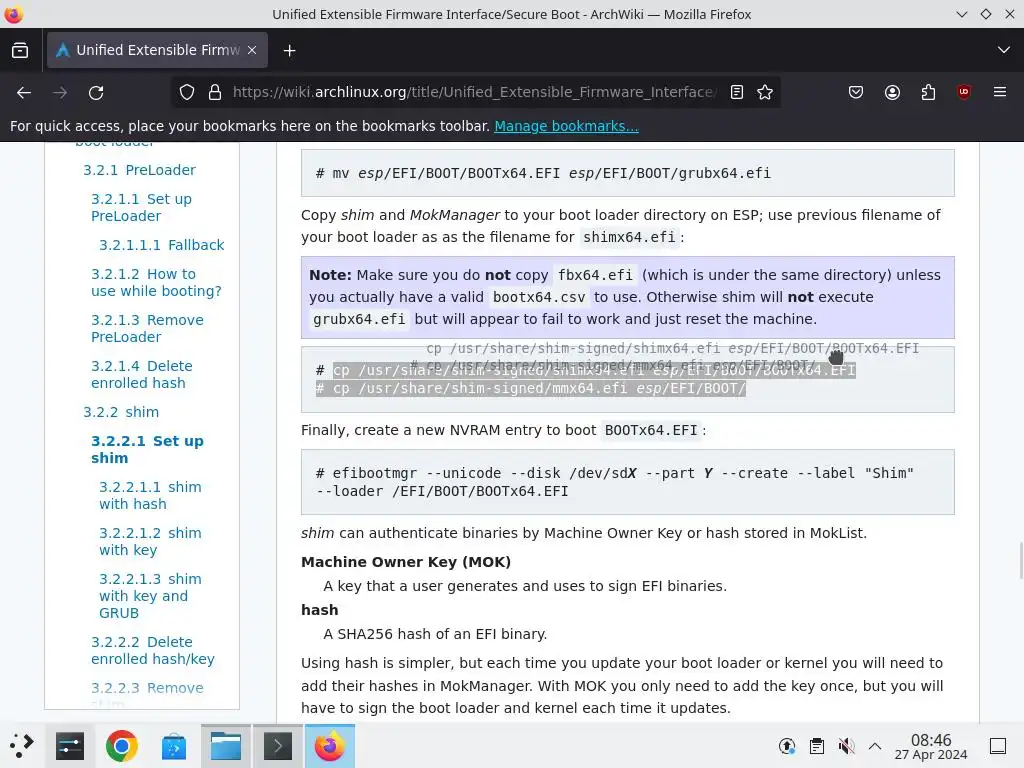
Task: Open the extensions panel
Action: point(928,93)
